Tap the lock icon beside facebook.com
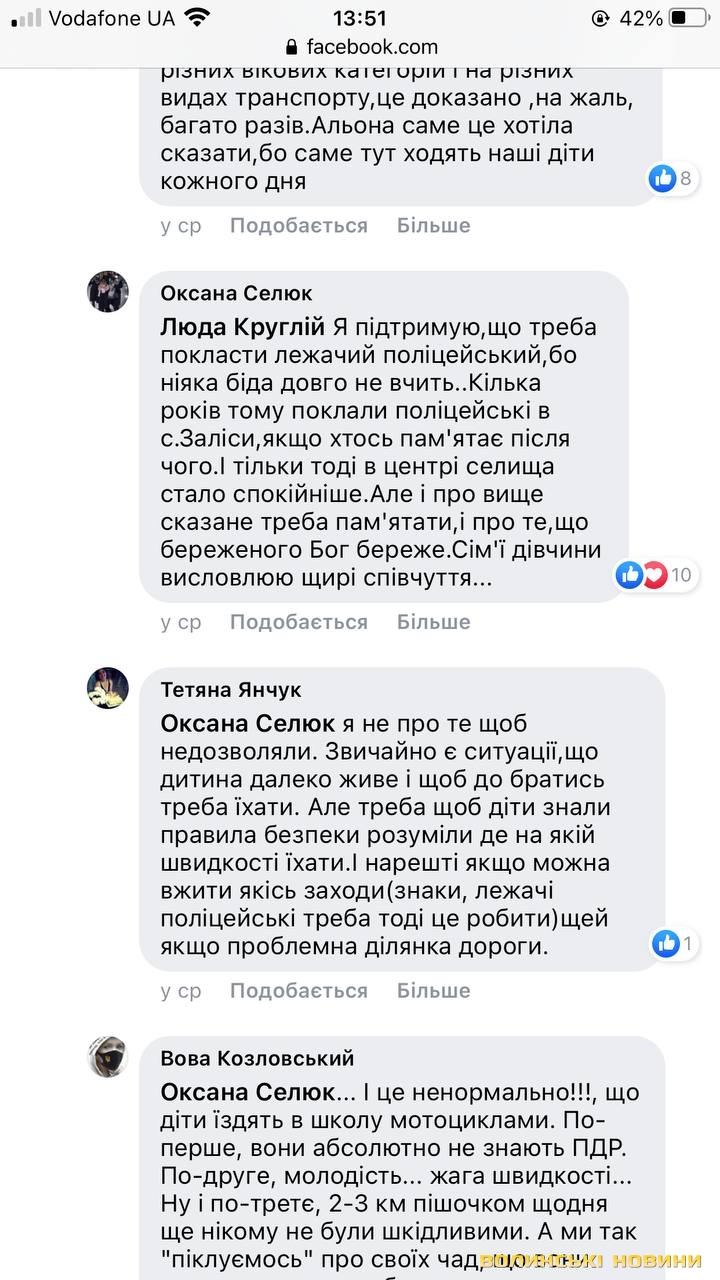 (x=292, y=47)
